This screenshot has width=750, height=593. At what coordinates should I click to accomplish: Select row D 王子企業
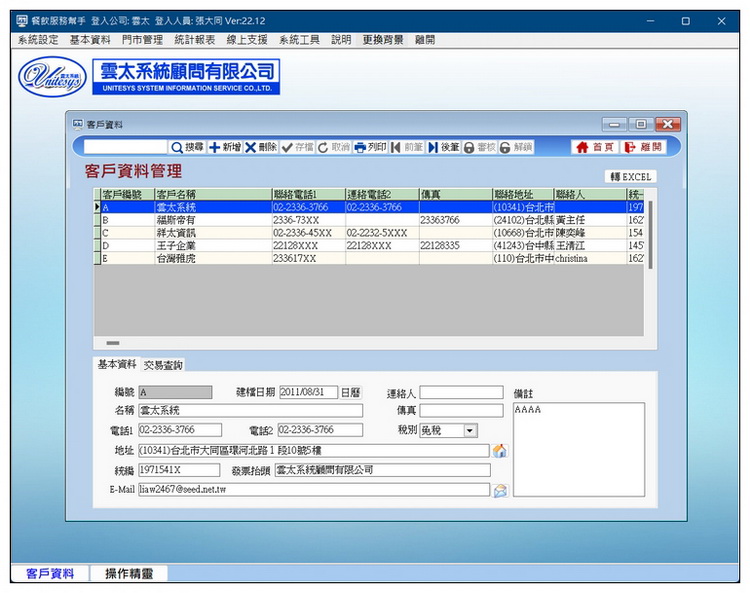pos(369,246)
